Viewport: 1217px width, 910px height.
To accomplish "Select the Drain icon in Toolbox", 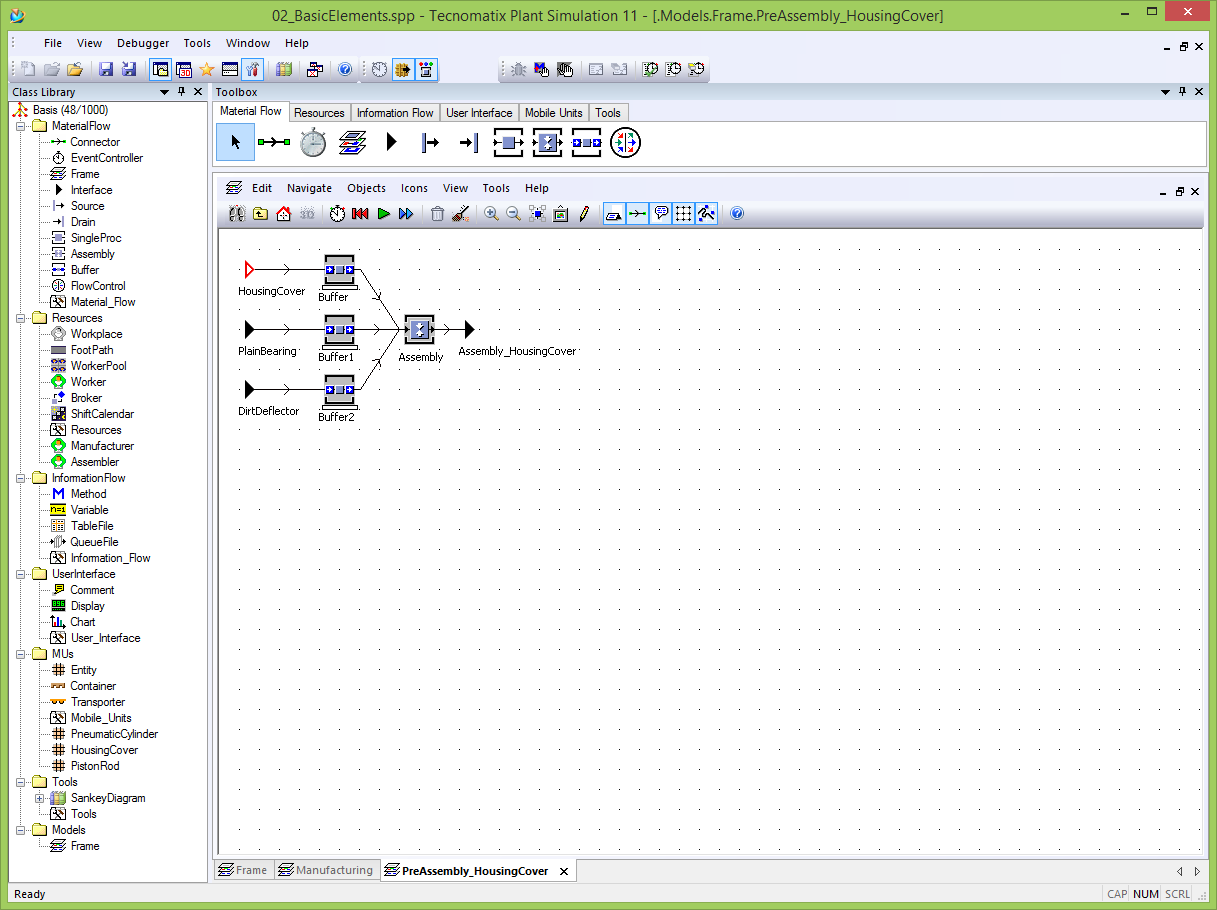I will (x=469, y=143).
